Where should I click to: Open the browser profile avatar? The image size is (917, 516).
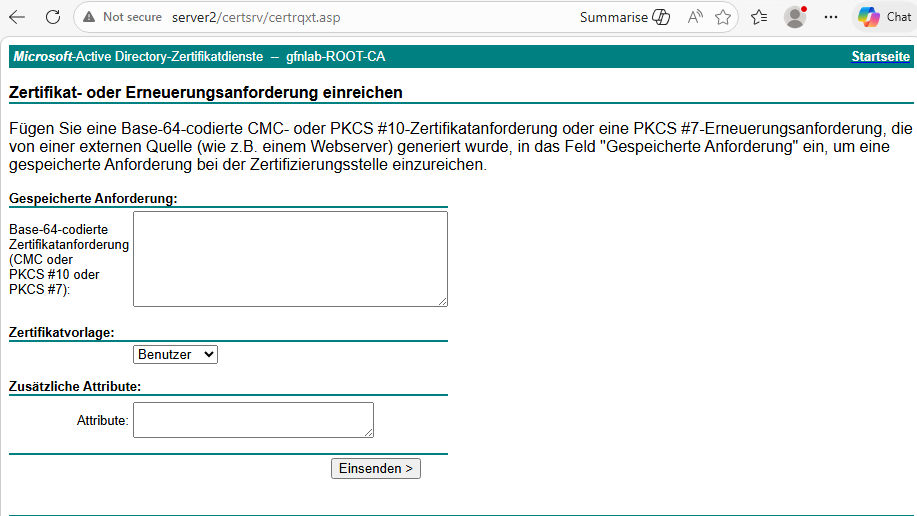pyautogui.click(x=795, y=17)
